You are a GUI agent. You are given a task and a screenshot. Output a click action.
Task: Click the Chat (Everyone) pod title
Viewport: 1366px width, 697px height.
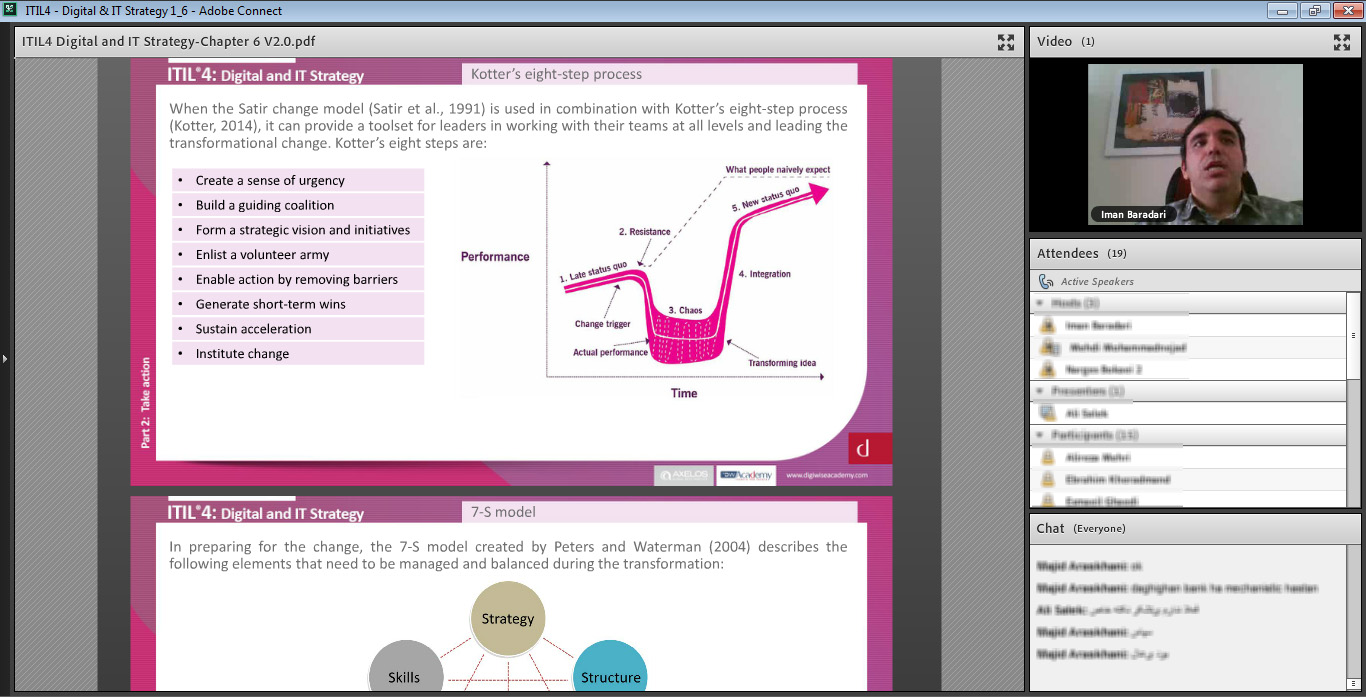(1081, 528)
